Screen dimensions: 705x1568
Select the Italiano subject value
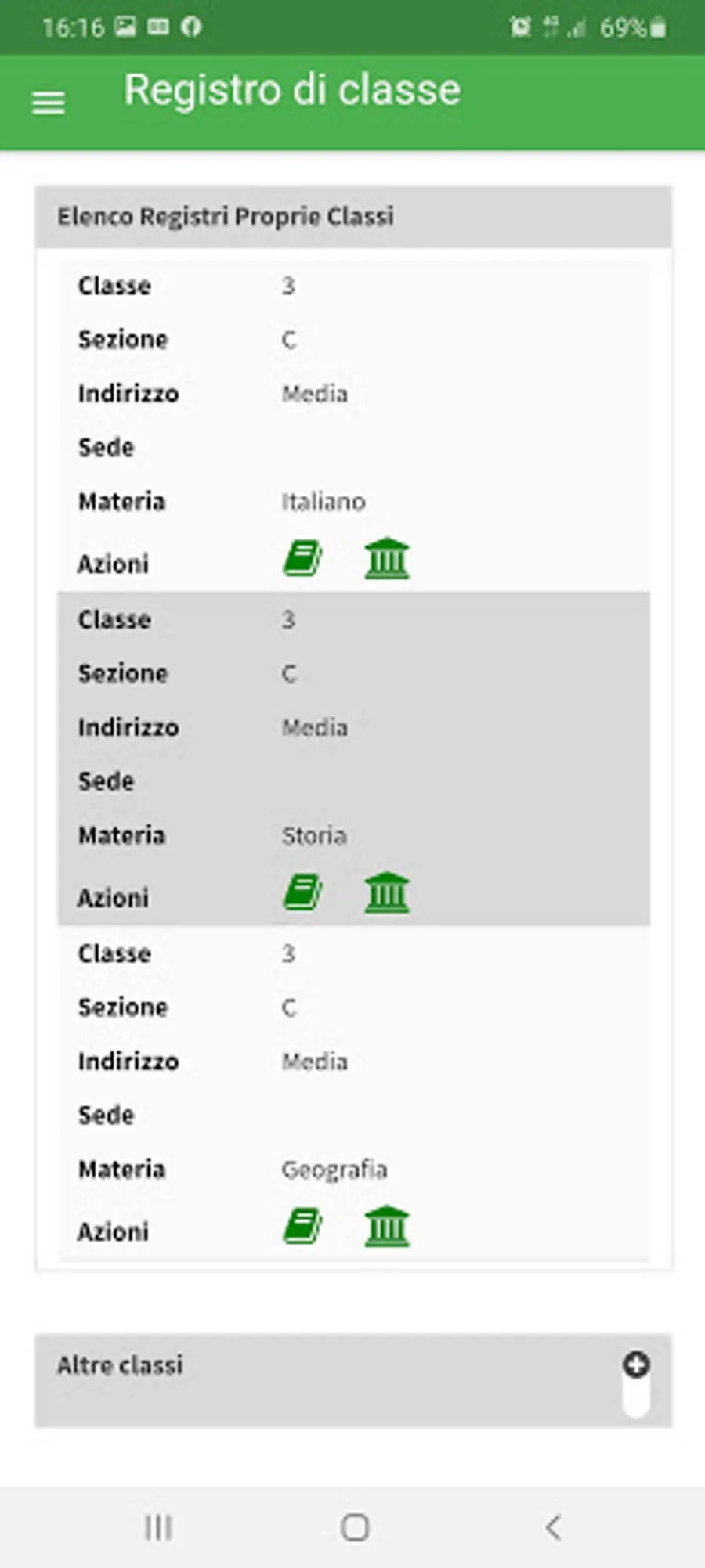click(x=324, y=502)
